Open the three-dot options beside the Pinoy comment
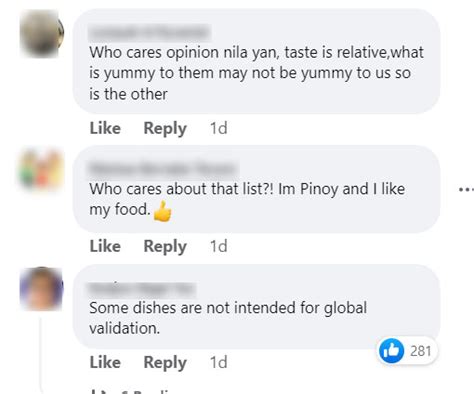Screen dimensions: 474x394 pyautogui.click(x=467, y=190)
